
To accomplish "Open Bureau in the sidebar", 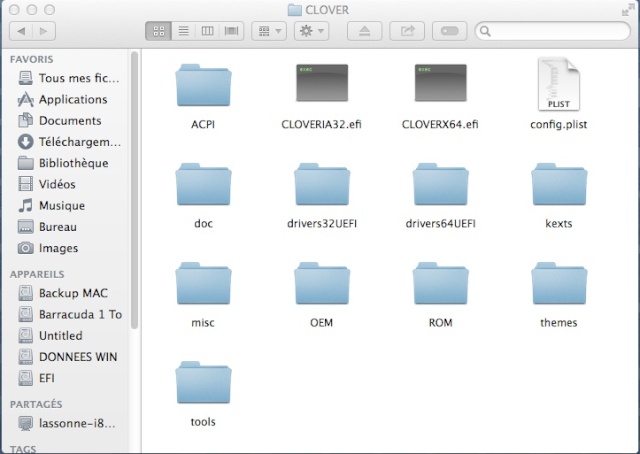I will pos(47,227).
